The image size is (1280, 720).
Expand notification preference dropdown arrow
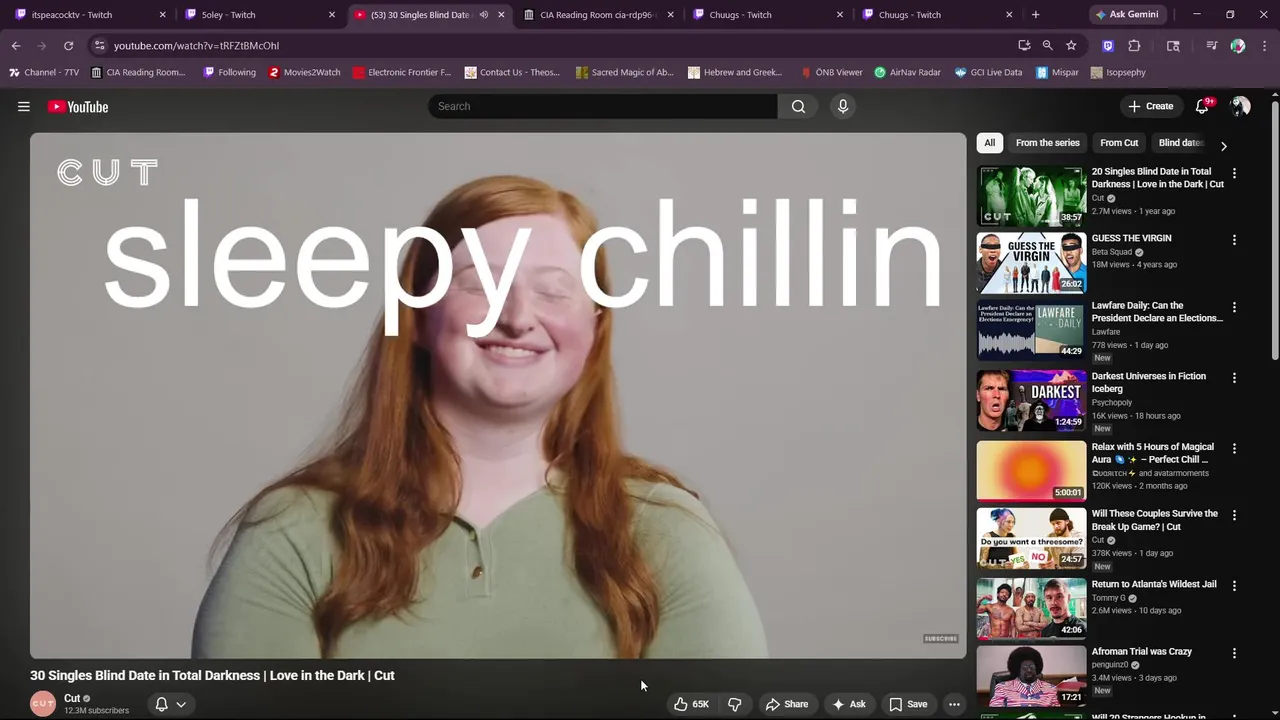(x=181, y=704)
